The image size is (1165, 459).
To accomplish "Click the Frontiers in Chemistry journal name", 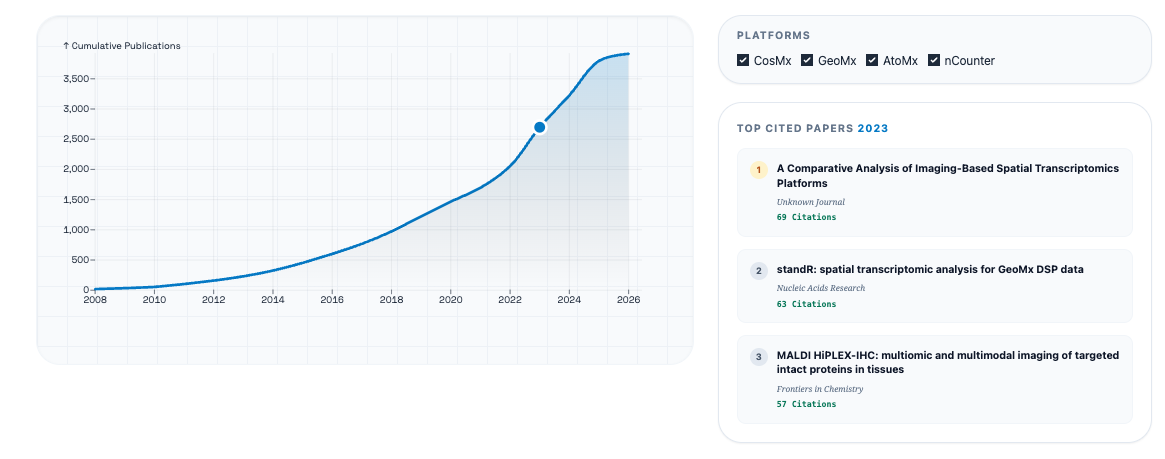I will click(x=819, y=389).
